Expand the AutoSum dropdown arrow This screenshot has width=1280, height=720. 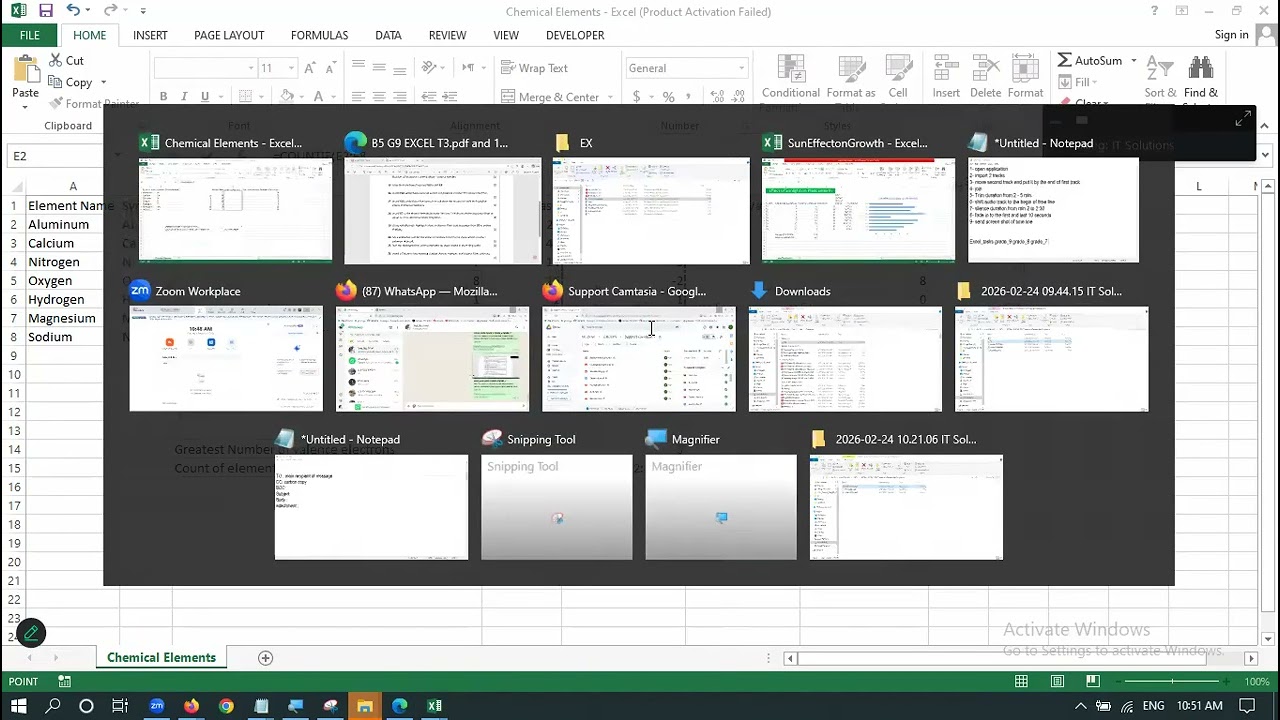(1133, 61)
